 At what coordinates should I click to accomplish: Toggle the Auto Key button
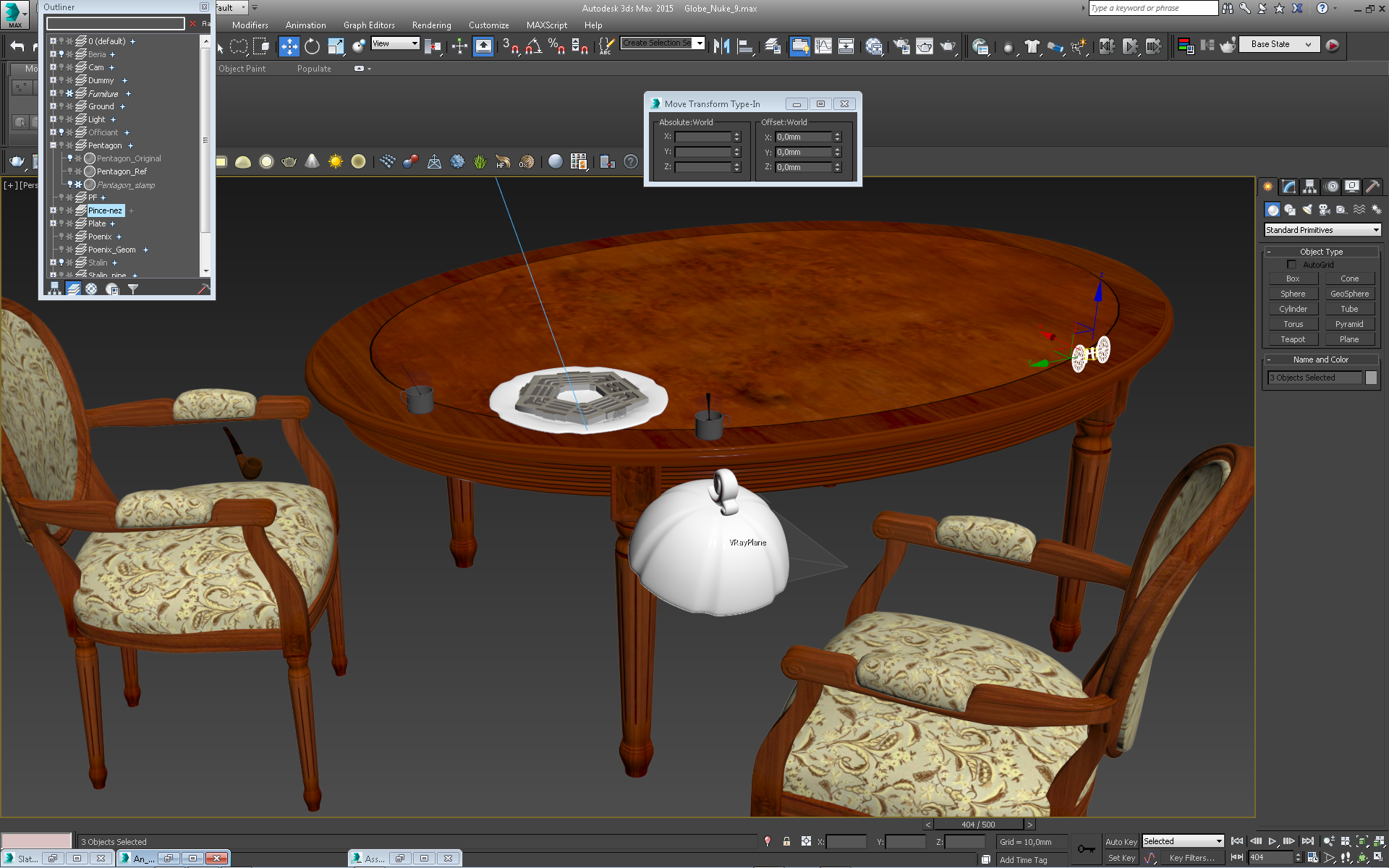coord(1121,842)
